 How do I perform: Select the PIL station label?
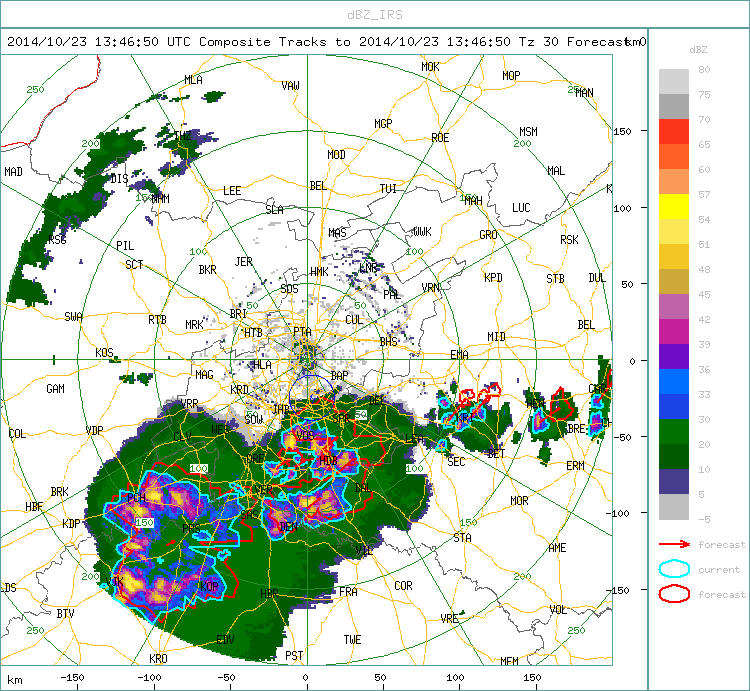coord(125,246)
